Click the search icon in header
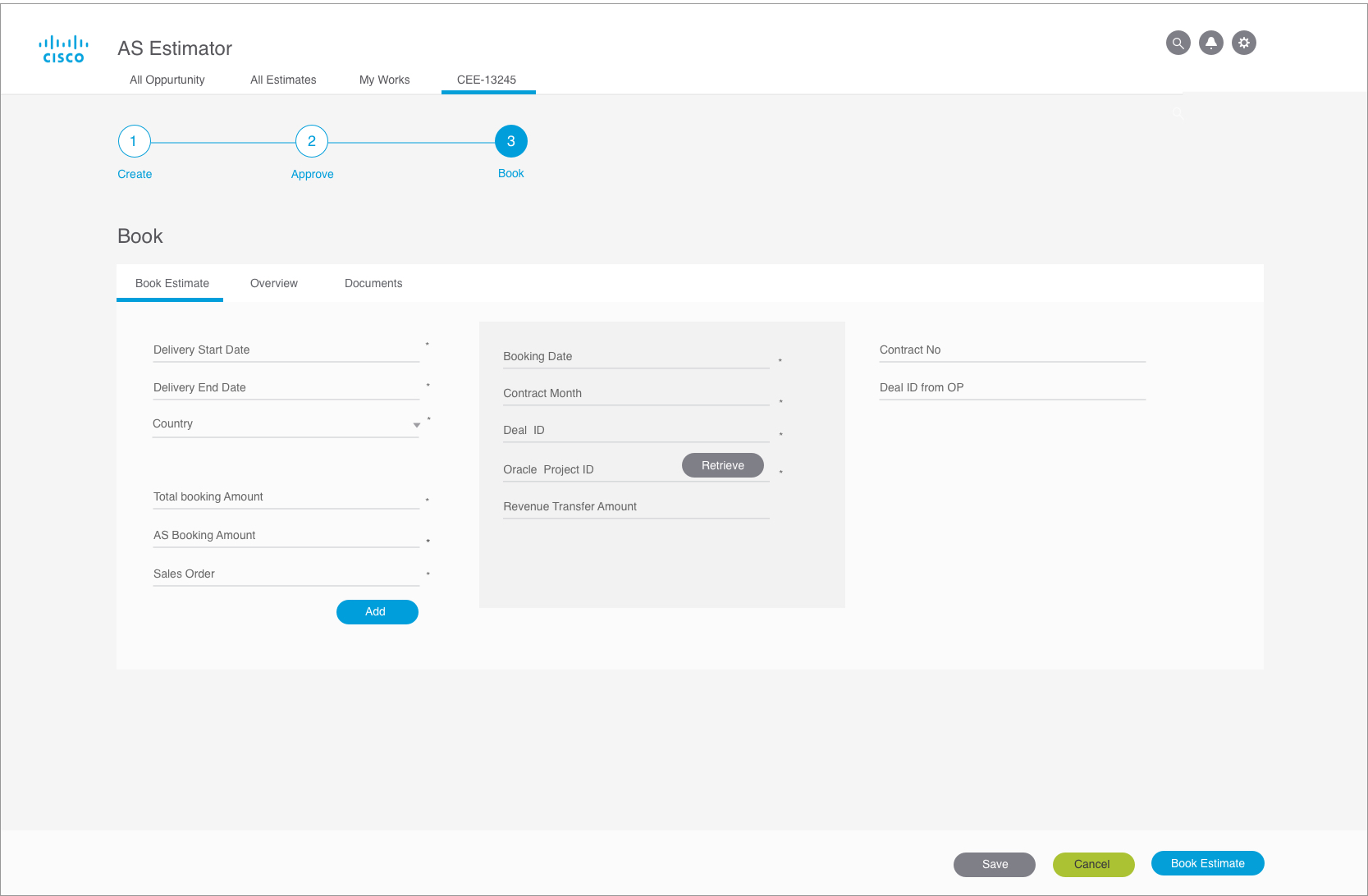The height and width of the screenshot is (896, 1368). 1178,43
